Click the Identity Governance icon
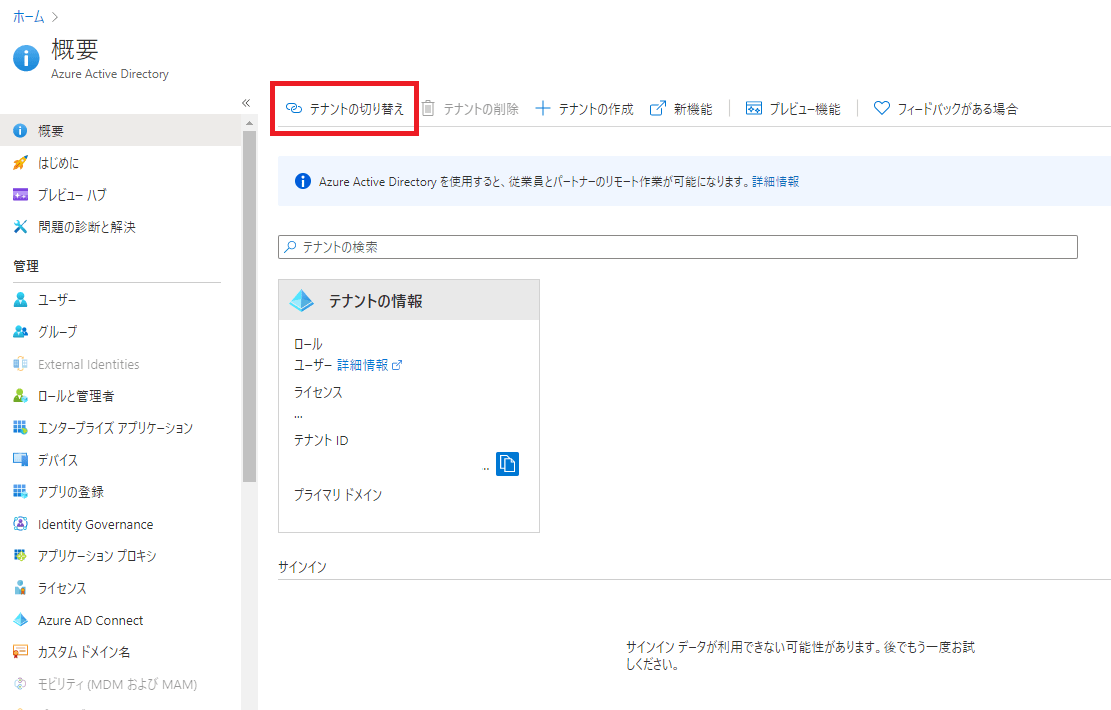 [21, 524]
